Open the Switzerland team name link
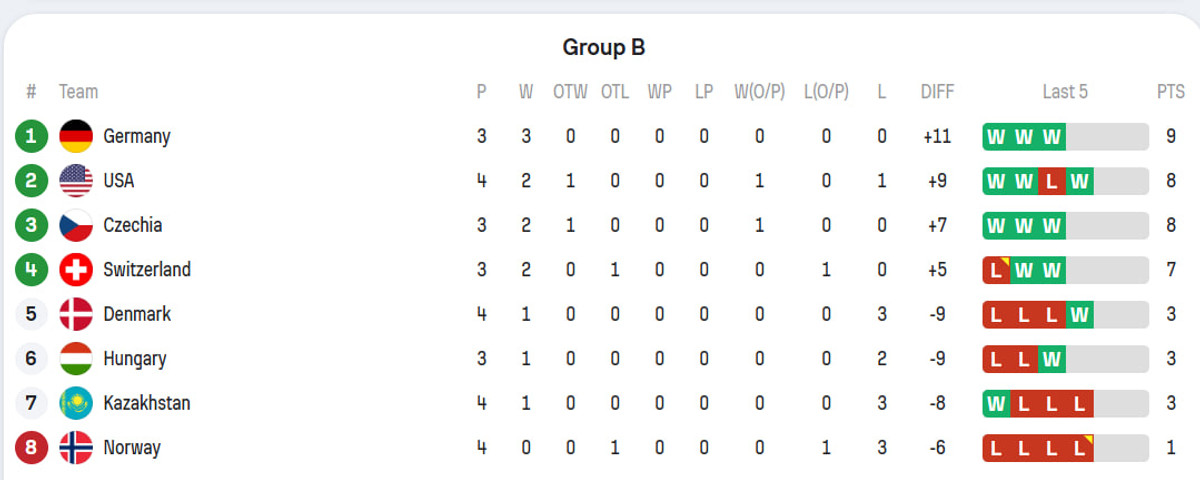 coord(147,270)
